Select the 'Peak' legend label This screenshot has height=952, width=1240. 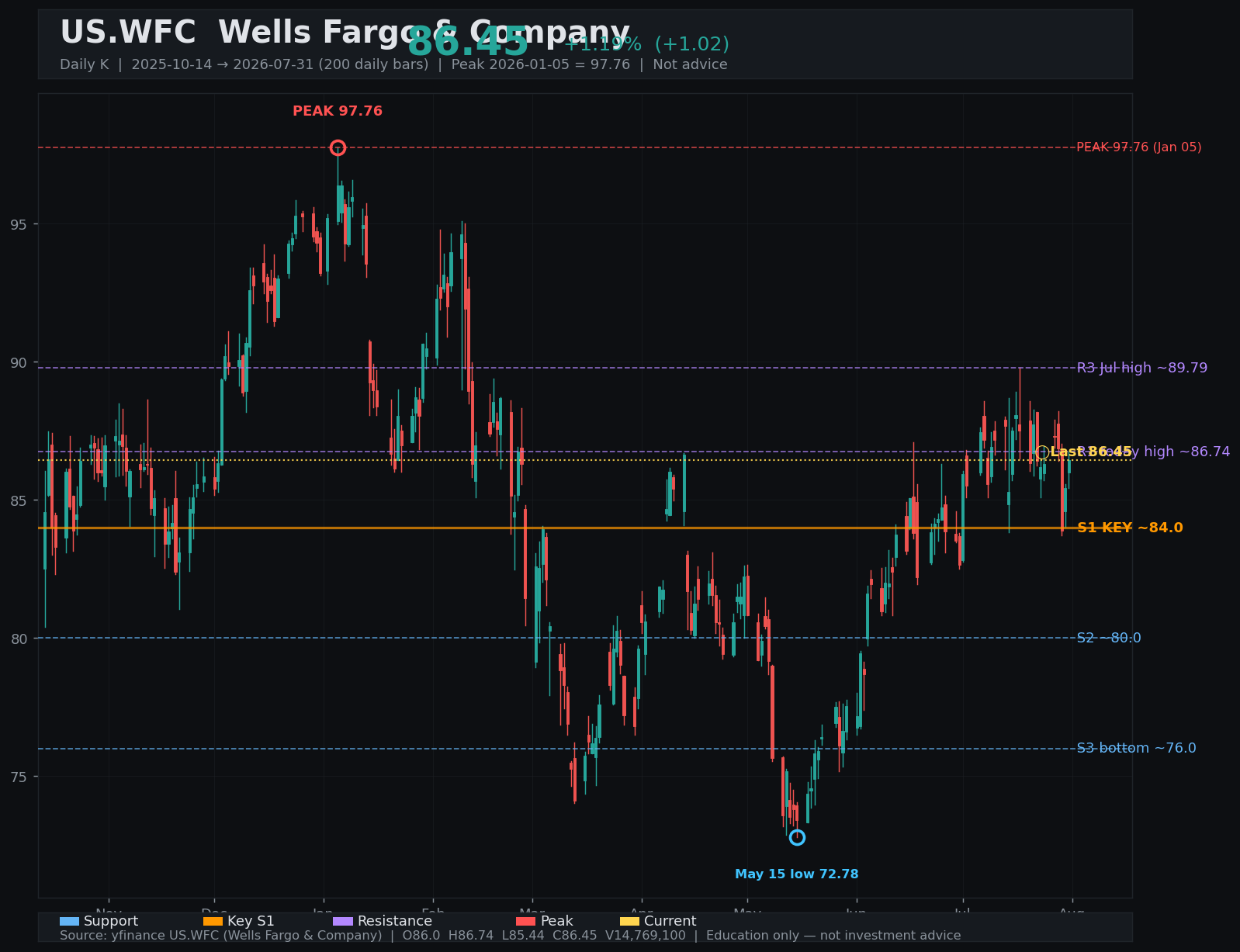(556, 921)
